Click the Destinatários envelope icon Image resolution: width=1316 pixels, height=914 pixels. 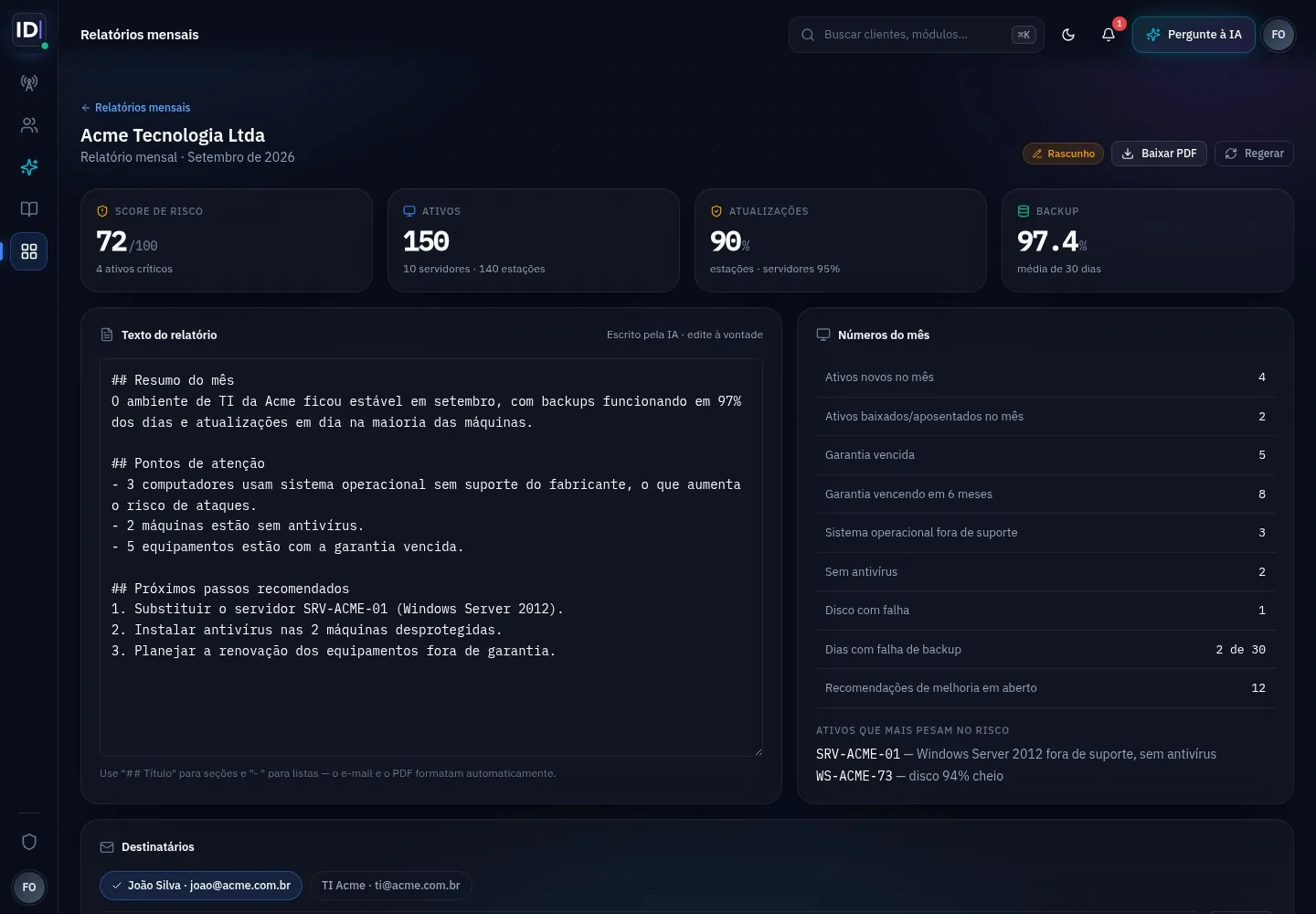click(x=107, y=847)
